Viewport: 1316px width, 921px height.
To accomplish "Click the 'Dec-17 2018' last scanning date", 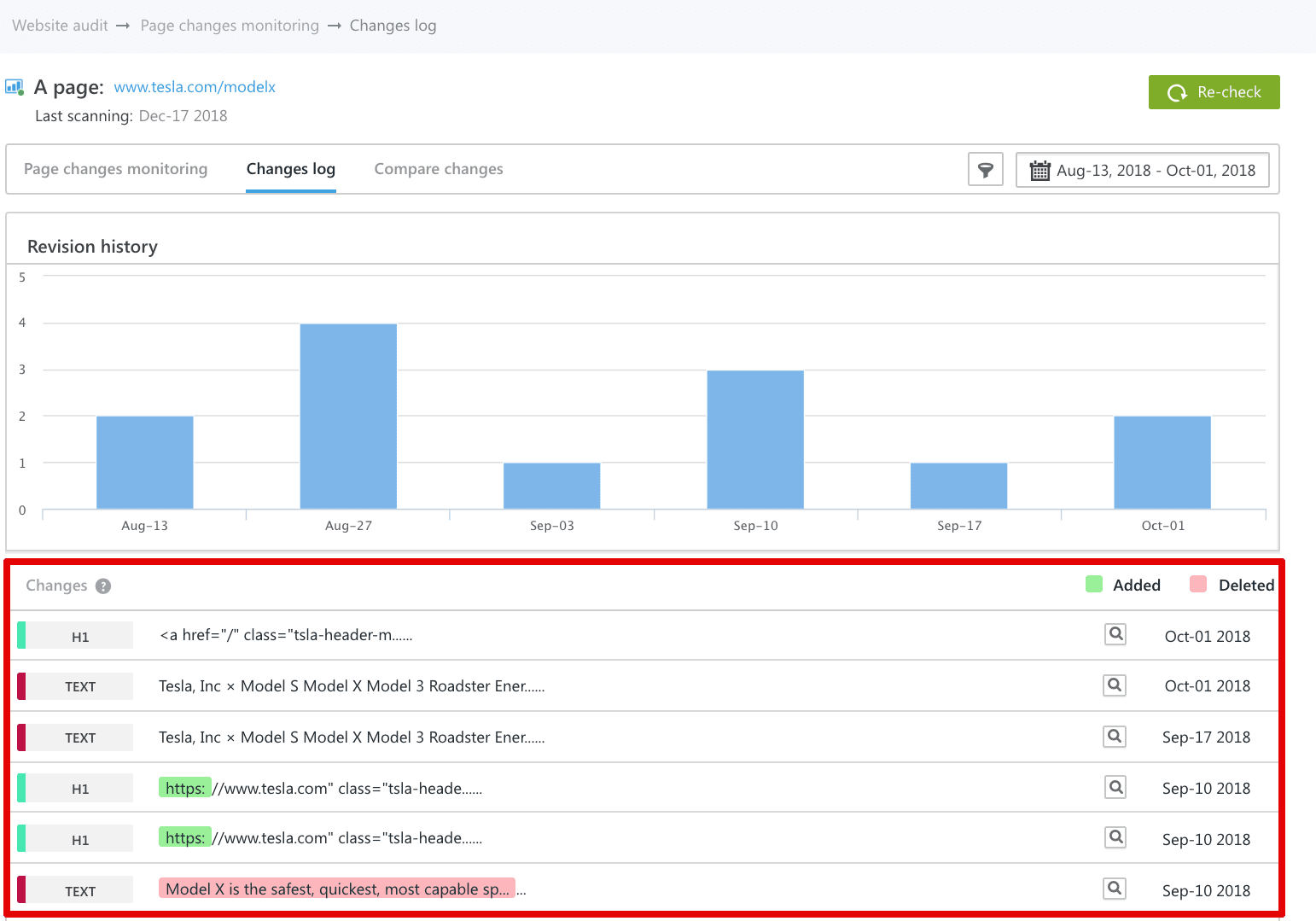I will (183, 116).
